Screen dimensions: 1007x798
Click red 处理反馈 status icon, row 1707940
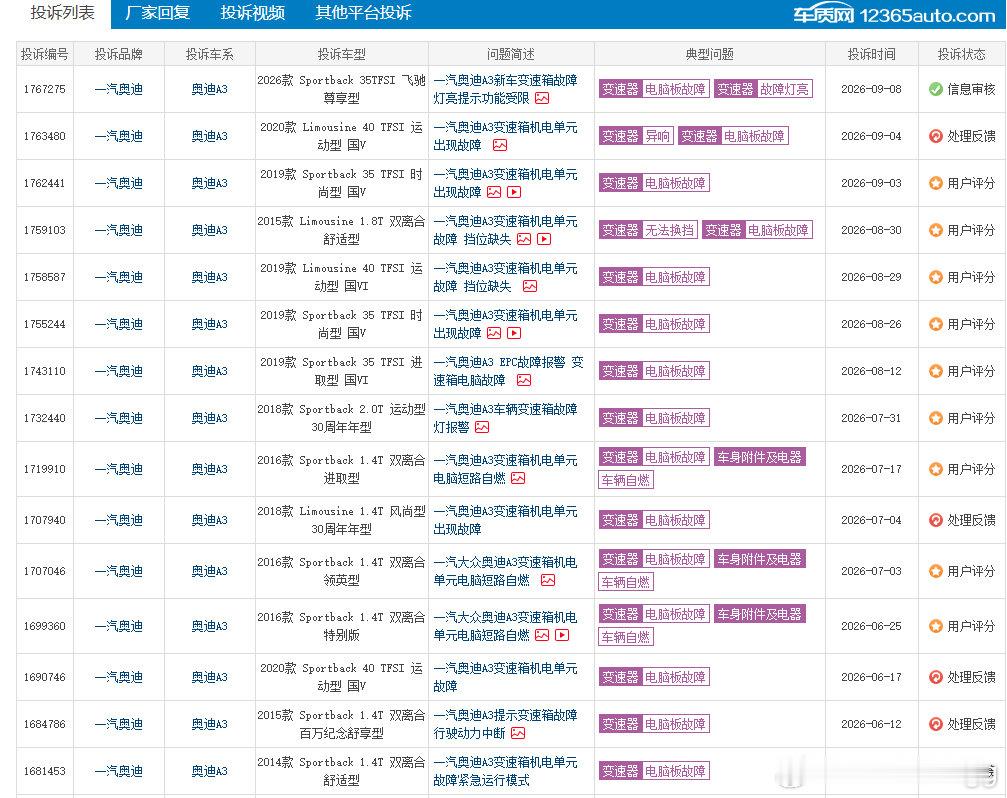point(936,520)
